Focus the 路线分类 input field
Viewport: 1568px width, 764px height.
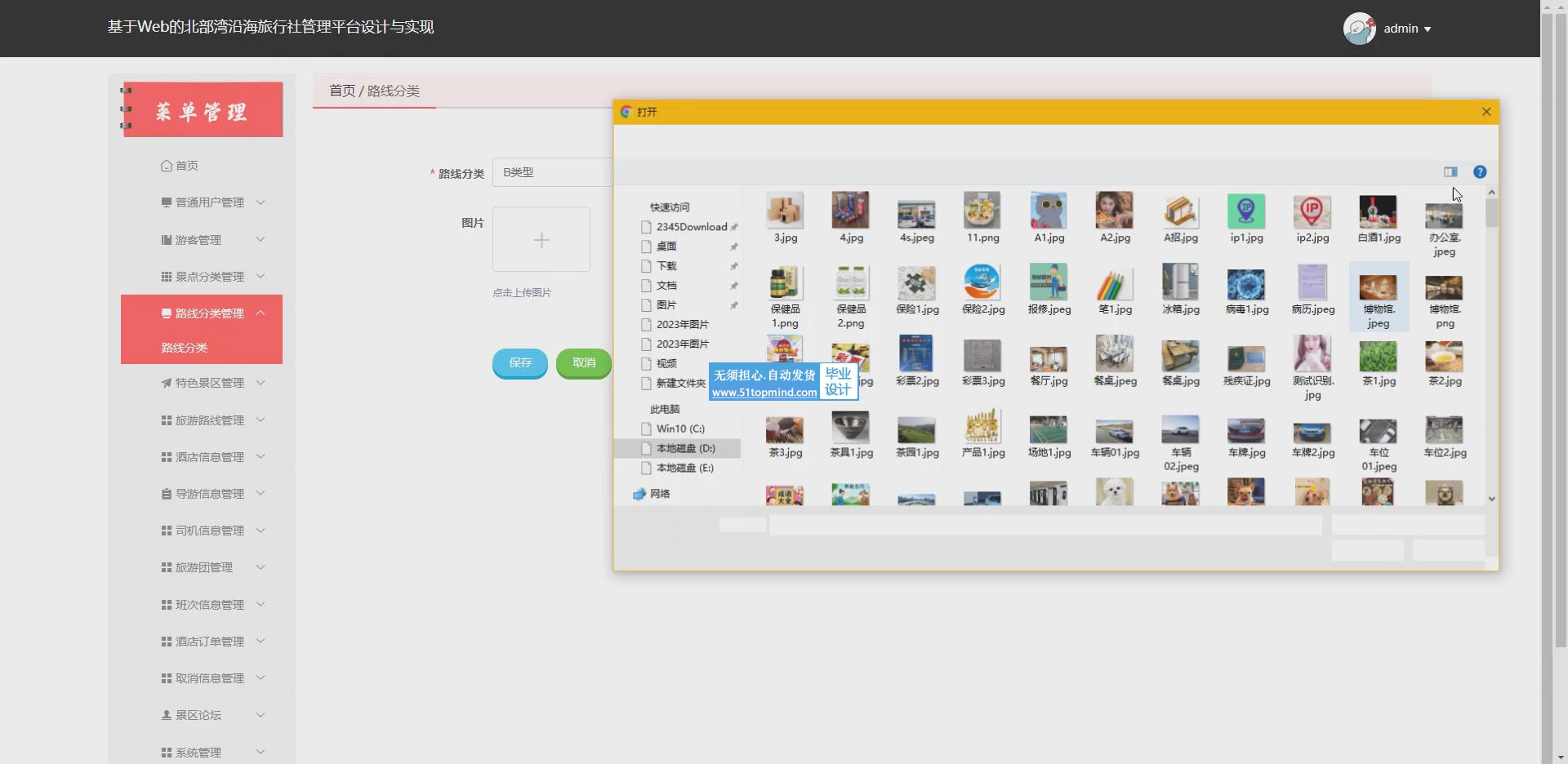coord(553,172)
